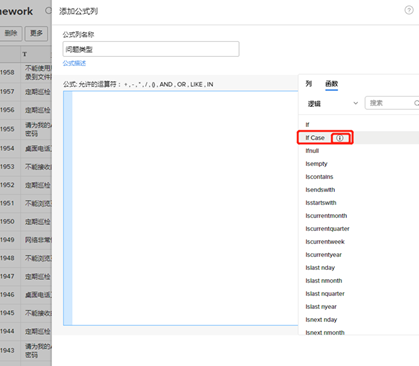
Task: Select the Iscontains function
Action: point(319,177)
